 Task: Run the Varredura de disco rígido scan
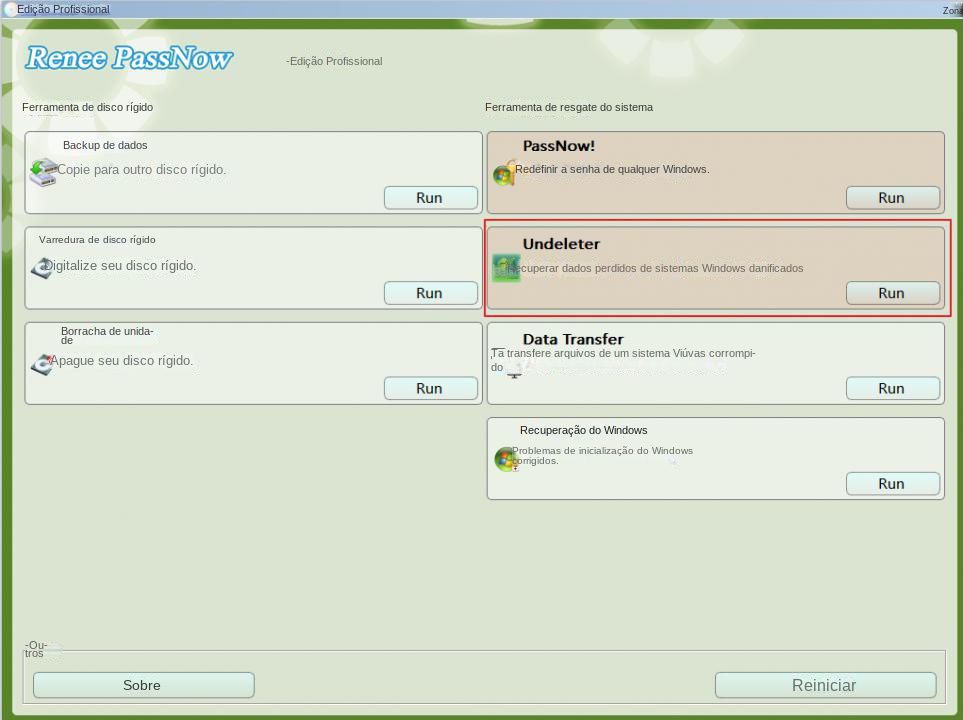coord(430,292)
